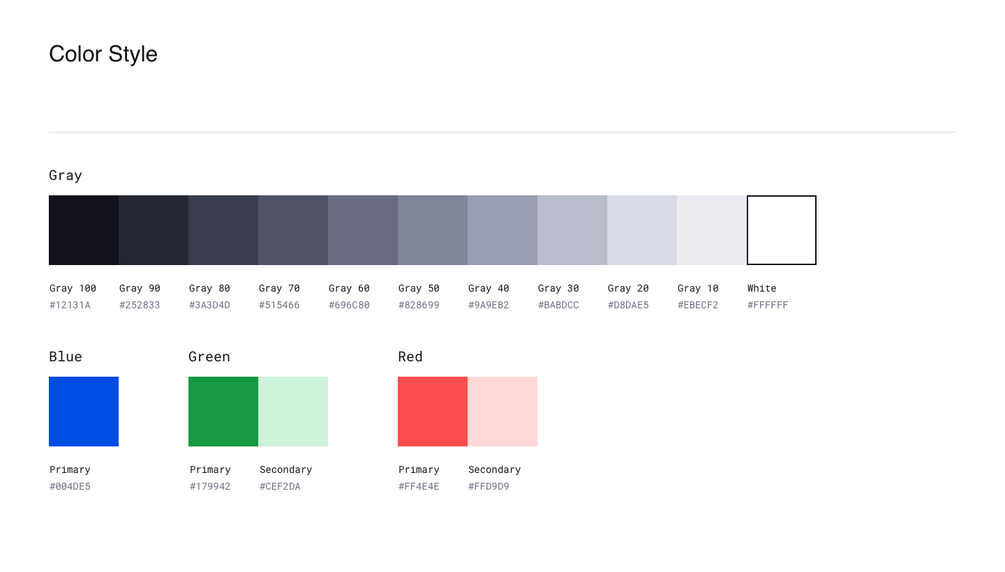Select the White outlined swatch
Screen dimensions: 1005x572
pos(782,230)
